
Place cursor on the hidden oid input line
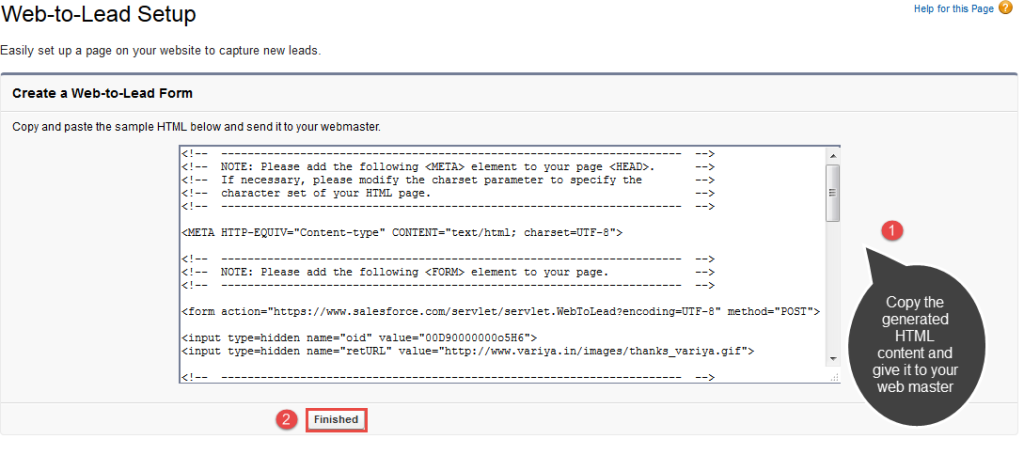[359, 338]
